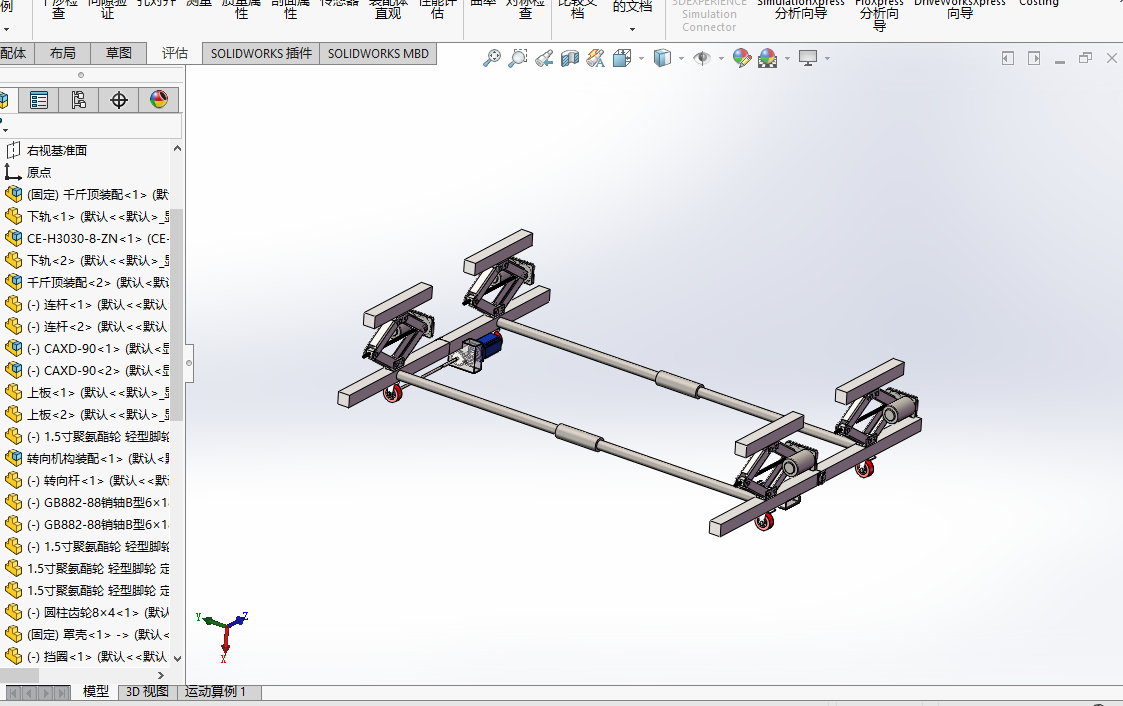Image resolution: width=1123 pixels, height=706 pixels.
Task: Open the PropertyManager tab icon
Action: [39, 100]
